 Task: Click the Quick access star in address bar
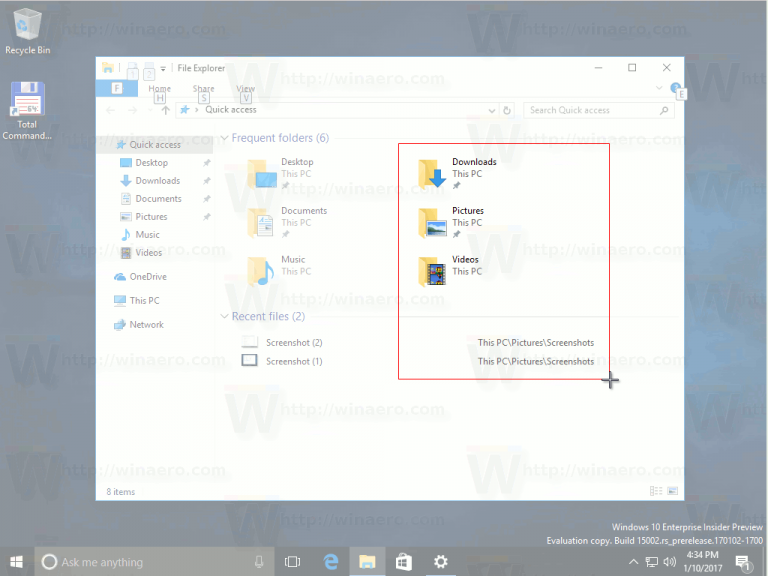pos(185,110)
